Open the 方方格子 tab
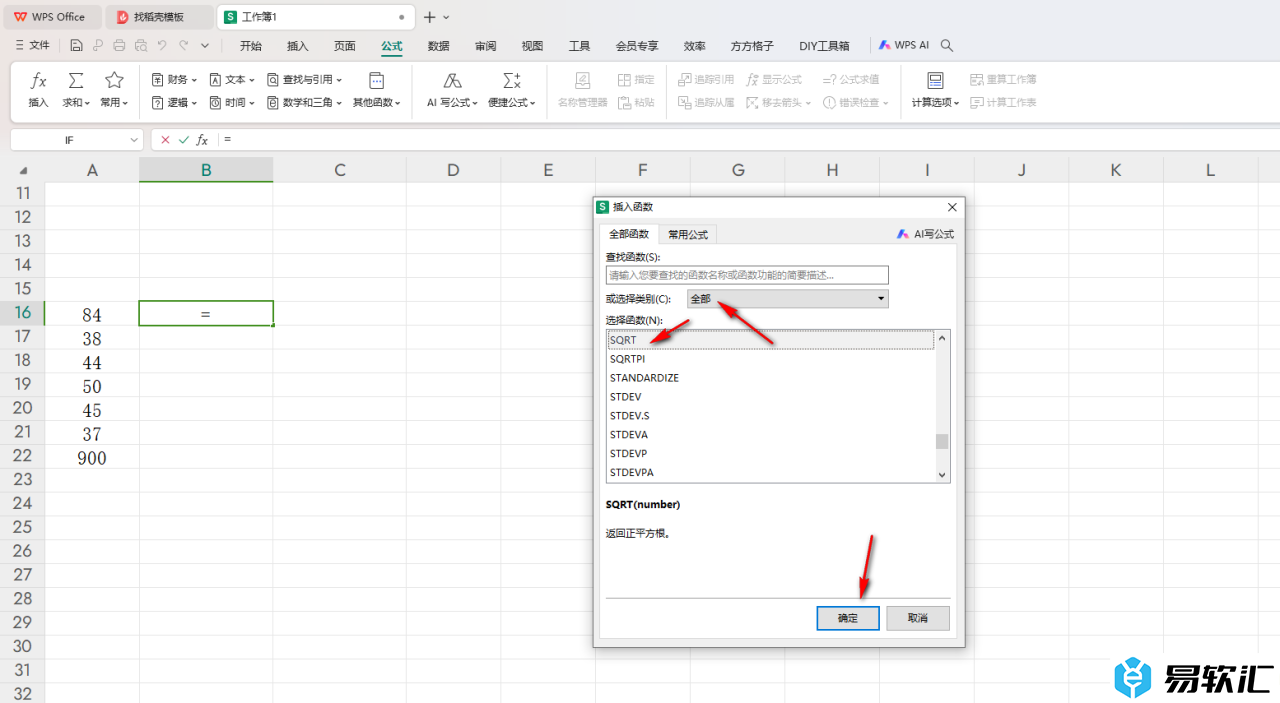Viewport: 1280px width, 703px height. pos(752,46)
